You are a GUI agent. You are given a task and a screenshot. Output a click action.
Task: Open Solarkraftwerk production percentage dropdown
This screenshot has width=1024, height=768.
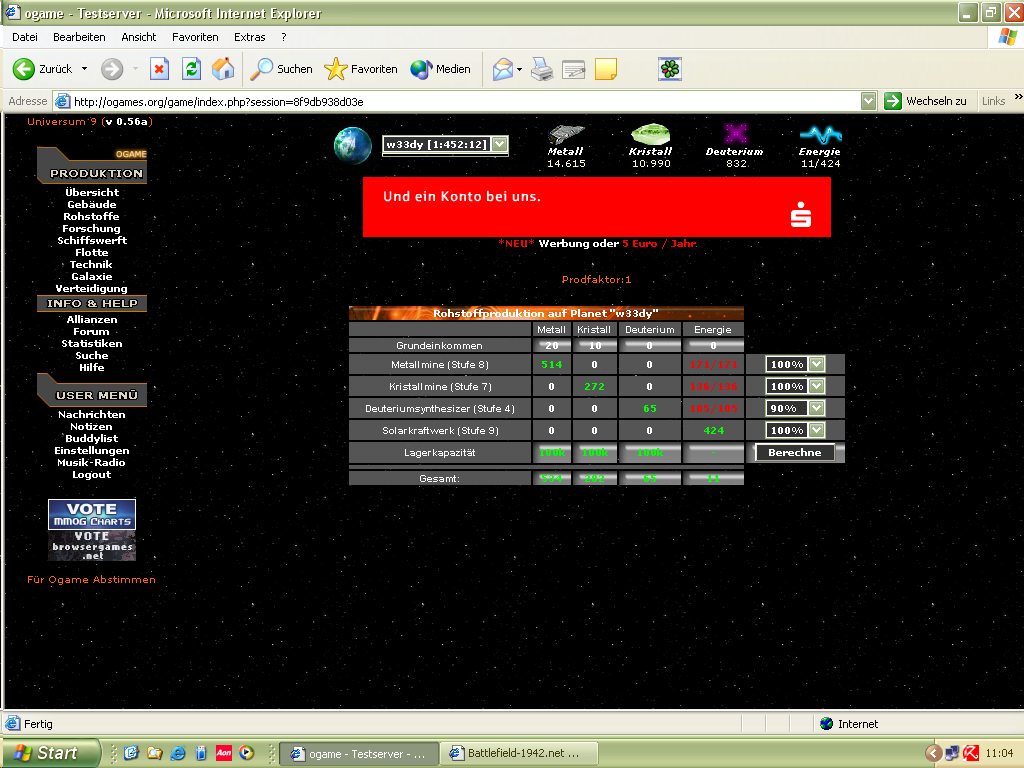click(x=816, y=430)
